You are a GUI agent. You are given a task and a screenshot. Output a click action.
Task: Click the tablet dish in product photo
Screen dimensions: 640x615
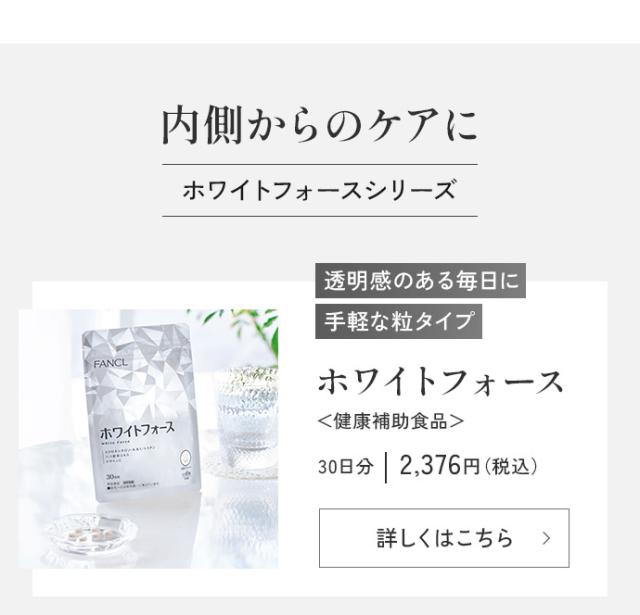[91, 534]
